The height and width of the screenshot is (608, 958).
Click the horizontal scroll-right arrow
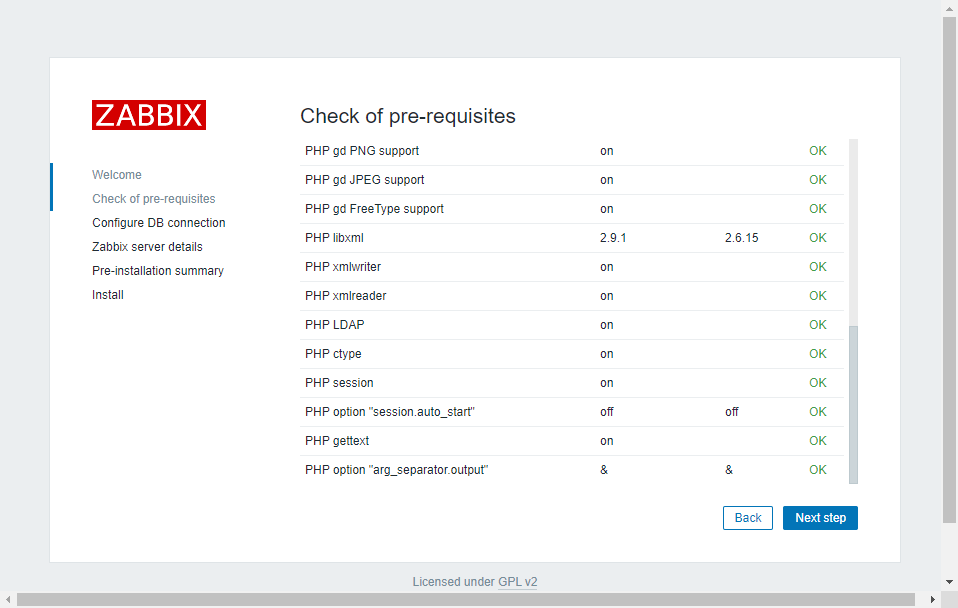pyautogui.click(x=933, y=600)
